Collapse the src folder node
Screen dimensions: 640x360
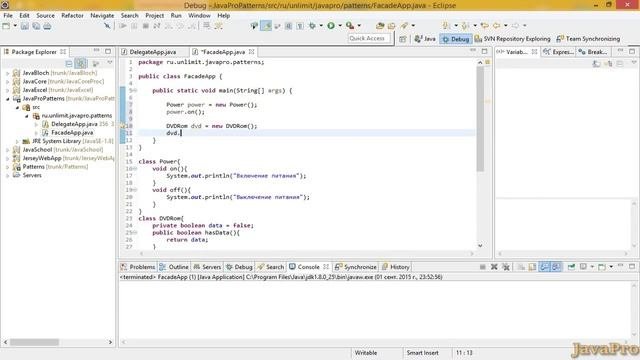click(x=17, y=107)
